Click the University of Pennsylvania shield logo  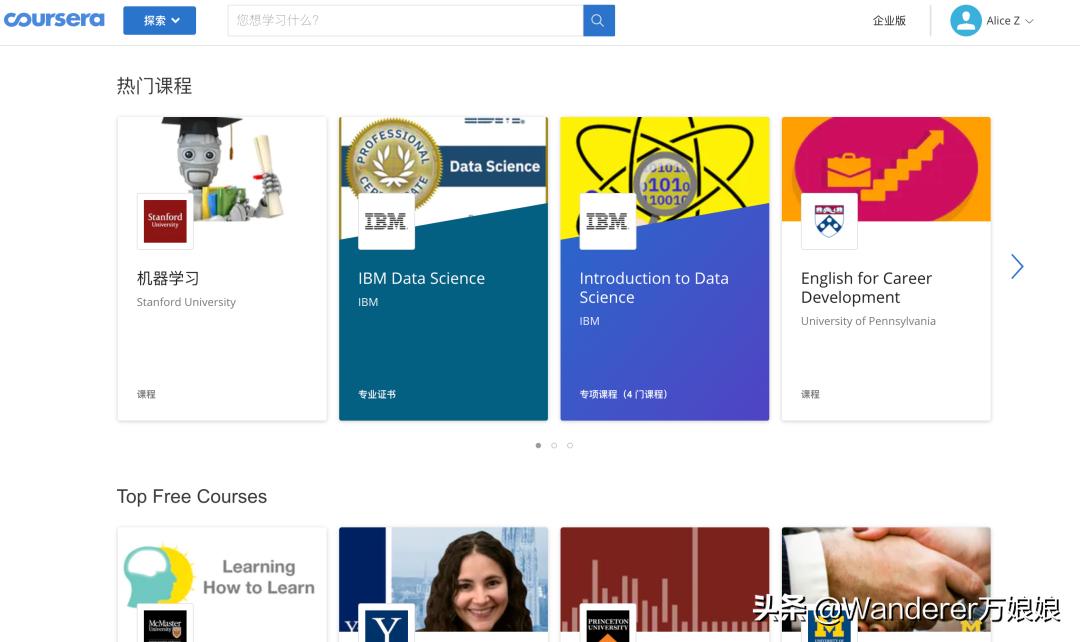point(829,221)
